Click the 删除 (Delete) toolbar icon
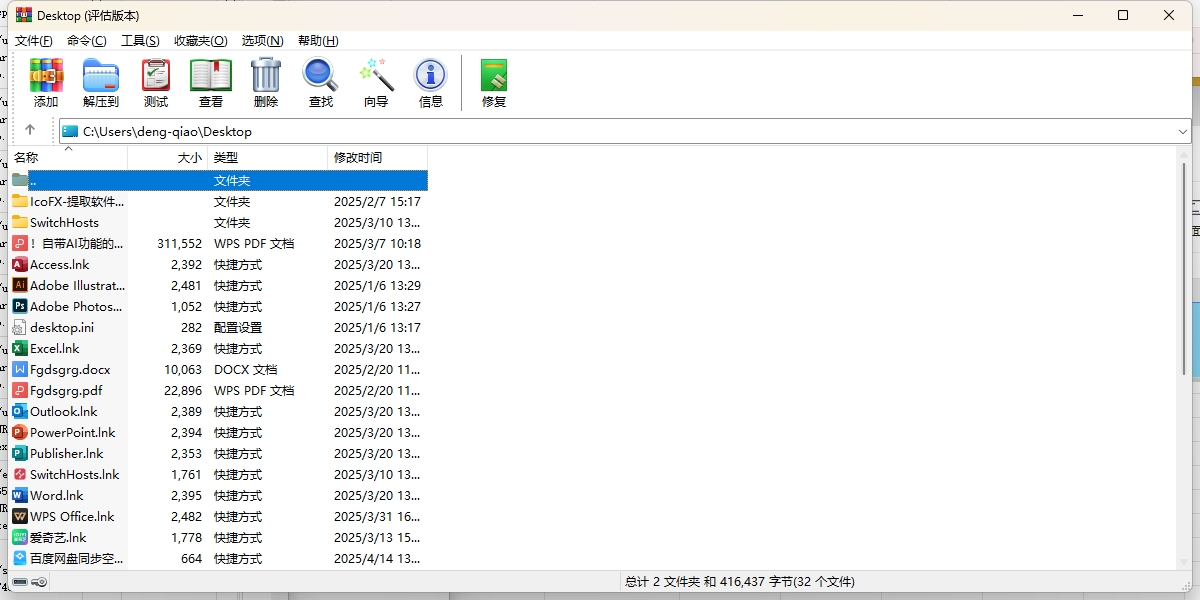 pos(264,82)
